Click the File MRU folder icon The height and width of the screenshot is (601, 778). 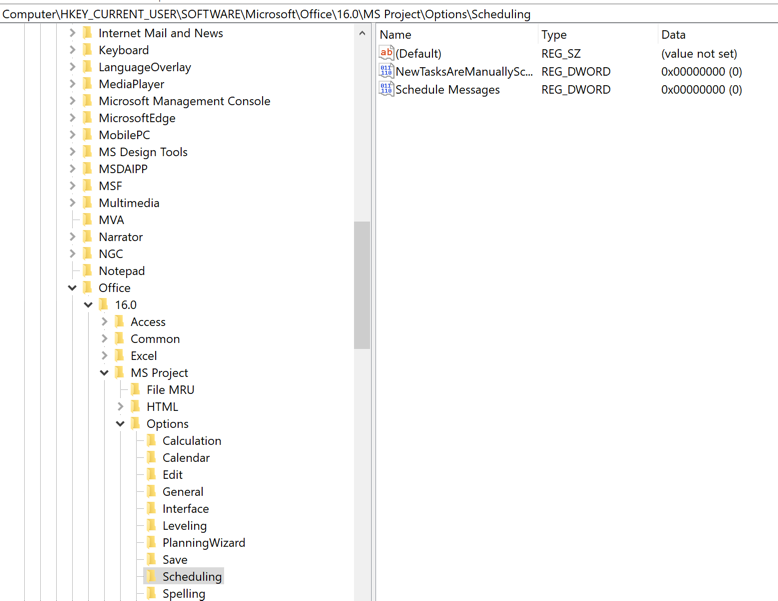(x=135, y=389)
